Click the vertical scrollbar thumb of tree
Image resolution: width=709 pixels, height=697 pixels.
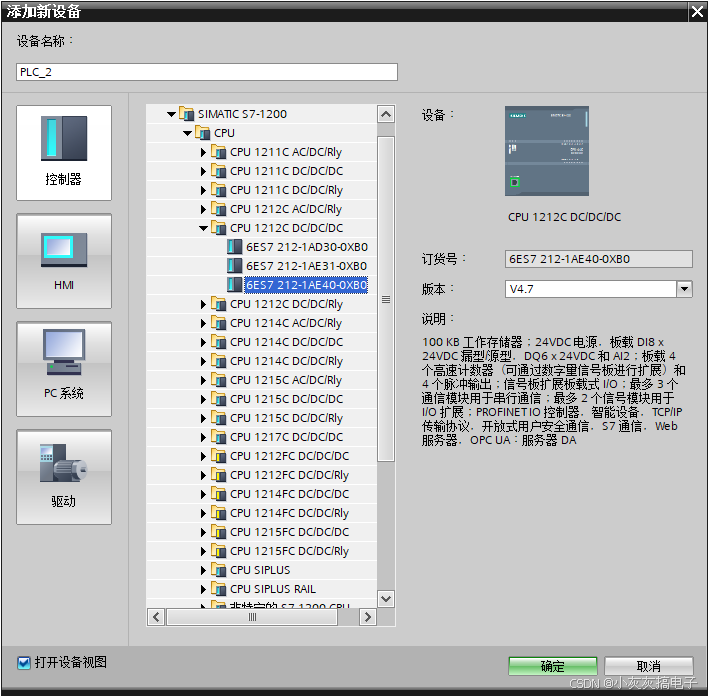(386, 299)
